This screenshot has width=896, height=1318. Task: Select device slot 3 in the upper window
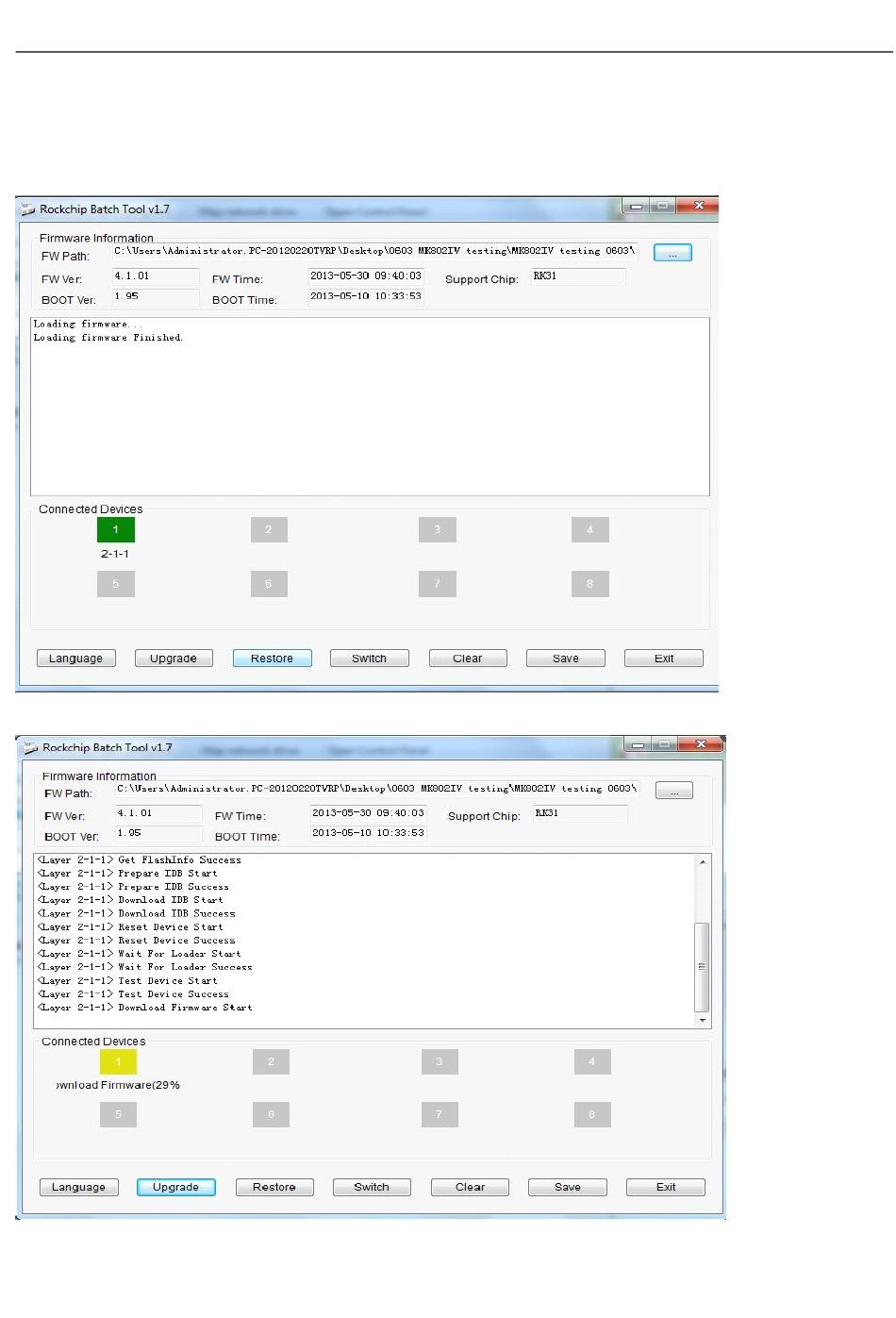pos(438,529)
